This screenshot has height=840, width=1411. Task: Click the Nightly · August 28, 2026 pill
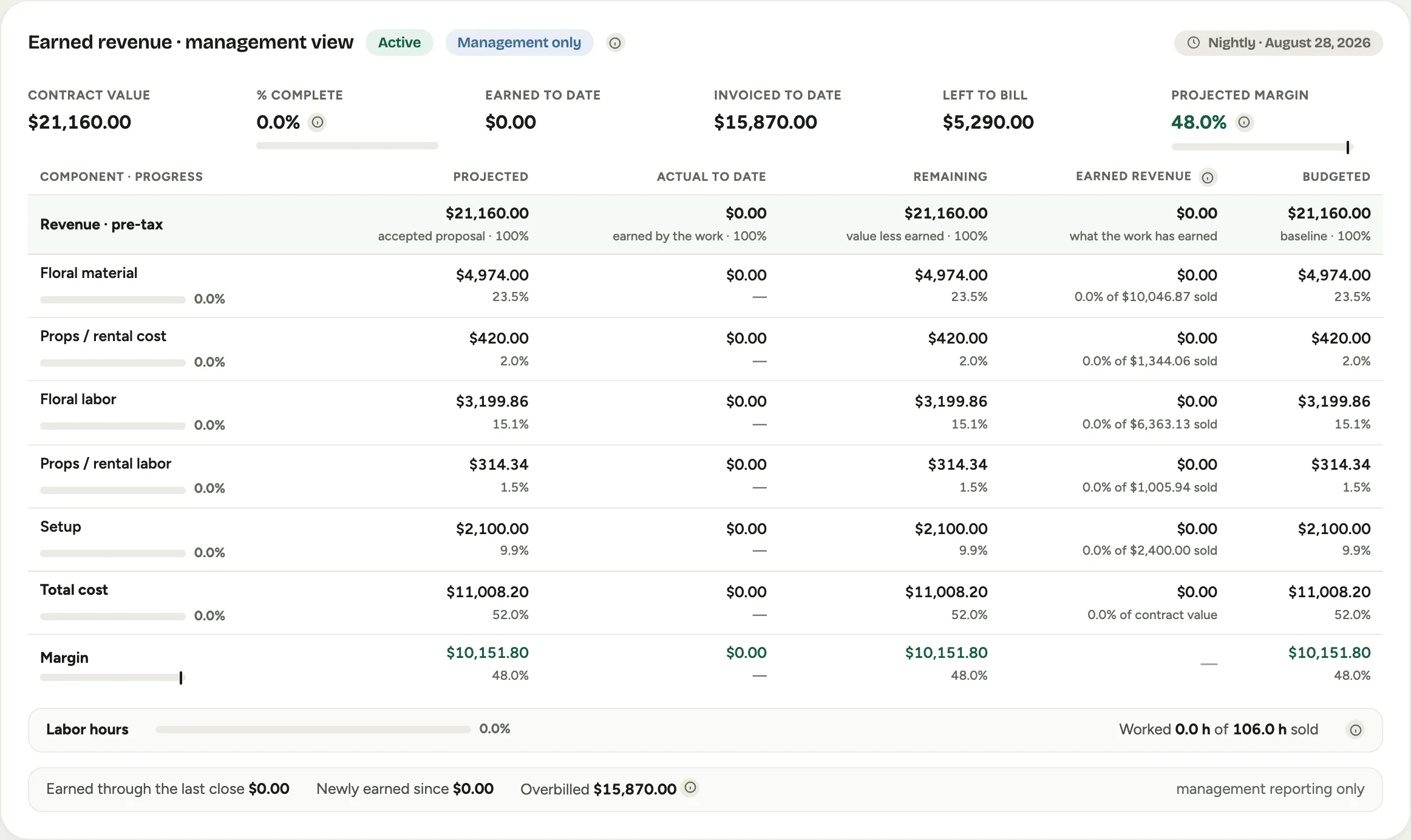(x=1278, y=42)
